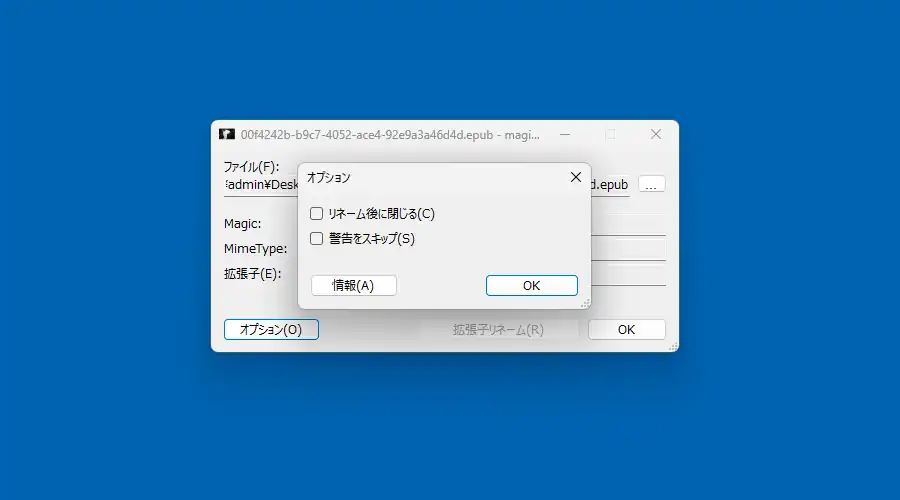900x500 pixels.
Task: Click the 拡張子リネーム(R) button
Action: [x=498, y=330]
